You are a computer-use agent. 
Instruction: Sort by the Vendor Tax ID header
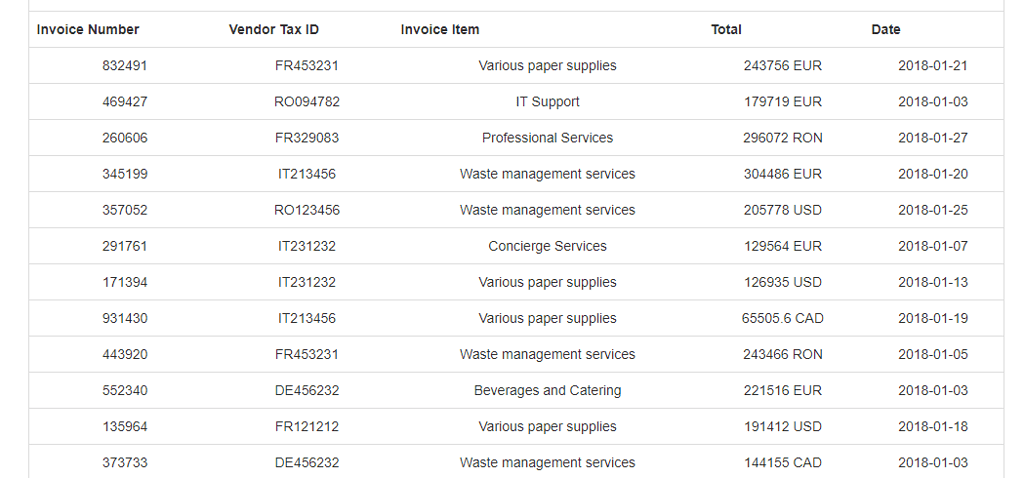[274, 30]
